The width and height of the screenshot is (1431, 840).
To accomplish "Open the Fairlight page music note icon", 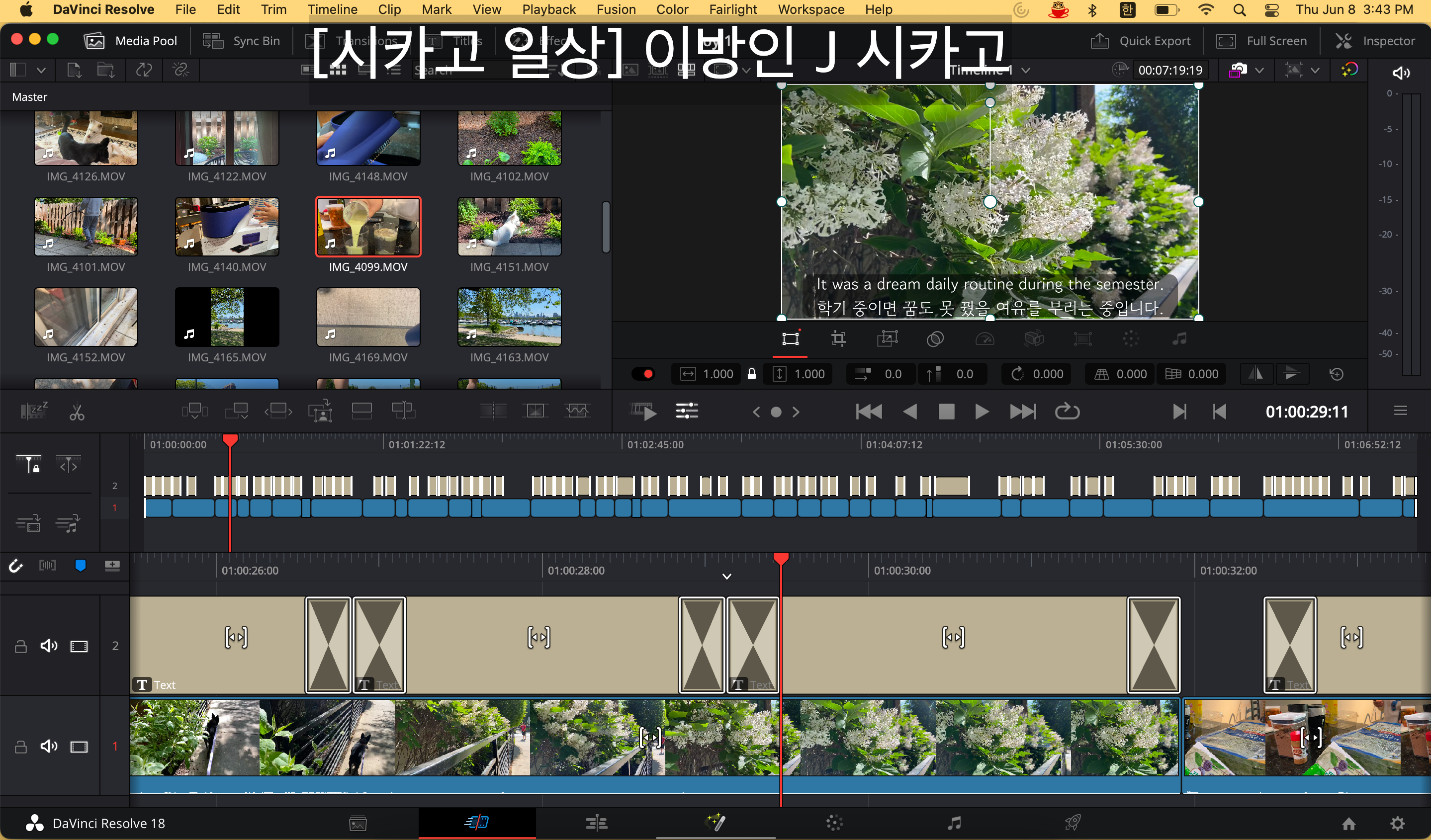I will (954, 823).
